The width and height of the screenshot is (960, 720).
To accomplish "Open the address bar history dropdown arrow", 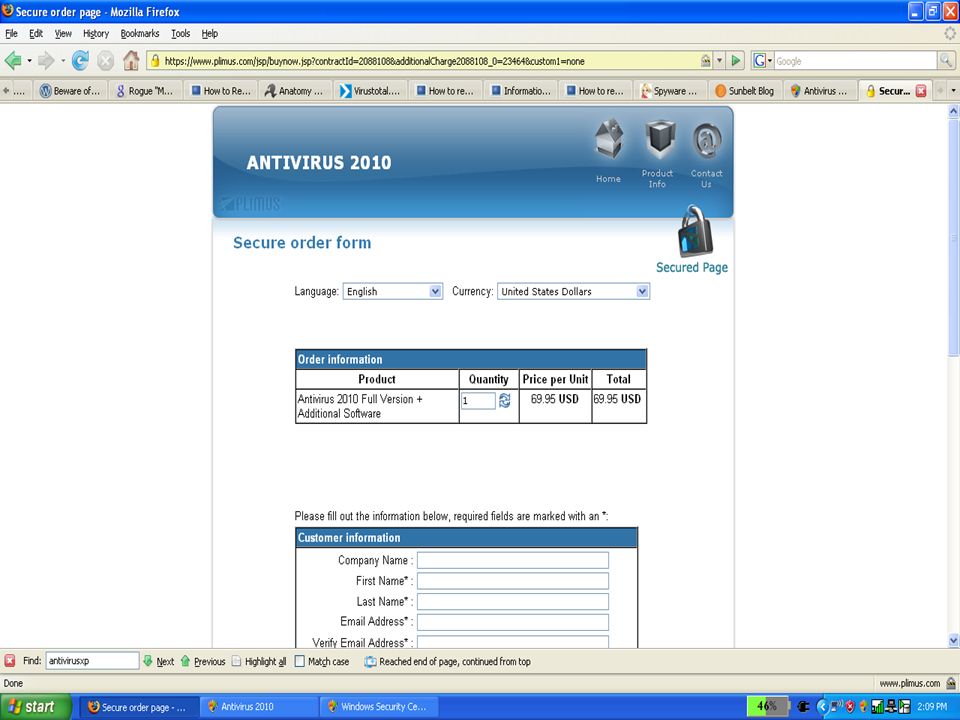I will pos(719,61).
